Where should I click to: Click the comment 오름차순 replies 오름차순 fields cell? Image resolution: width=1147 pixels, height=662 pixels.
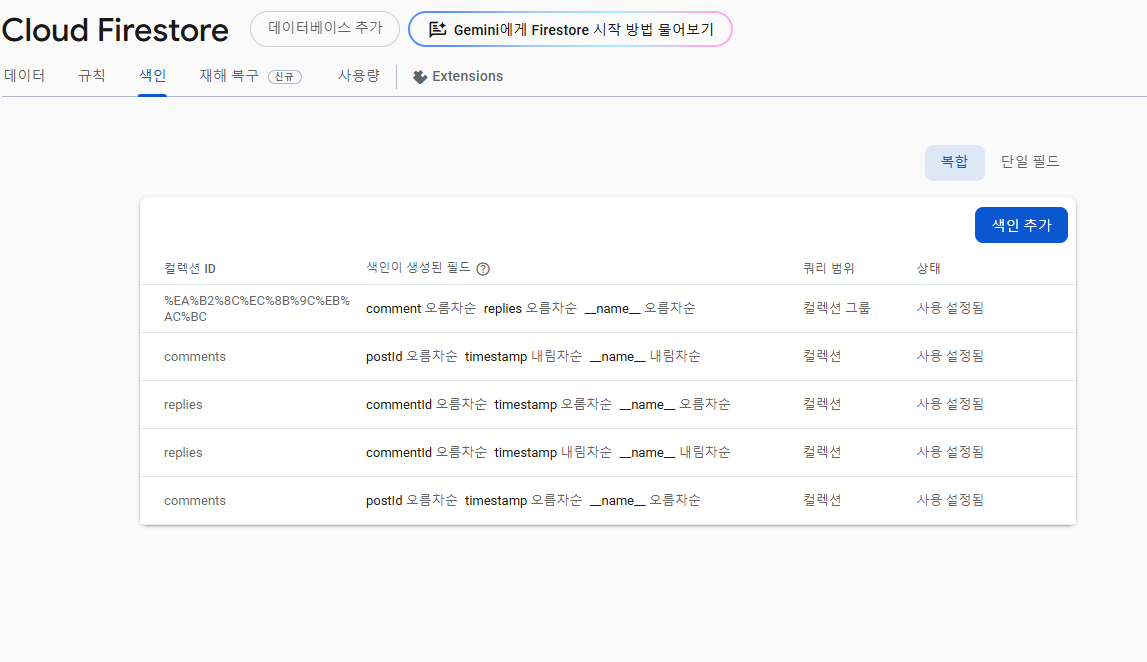point(531,309)
